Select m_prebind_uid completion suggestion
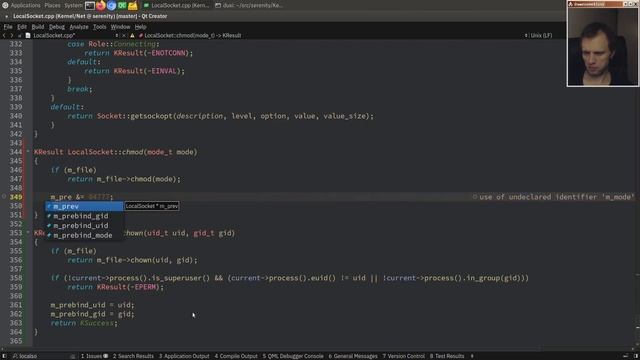640x360 pixels. coord(84,226)
